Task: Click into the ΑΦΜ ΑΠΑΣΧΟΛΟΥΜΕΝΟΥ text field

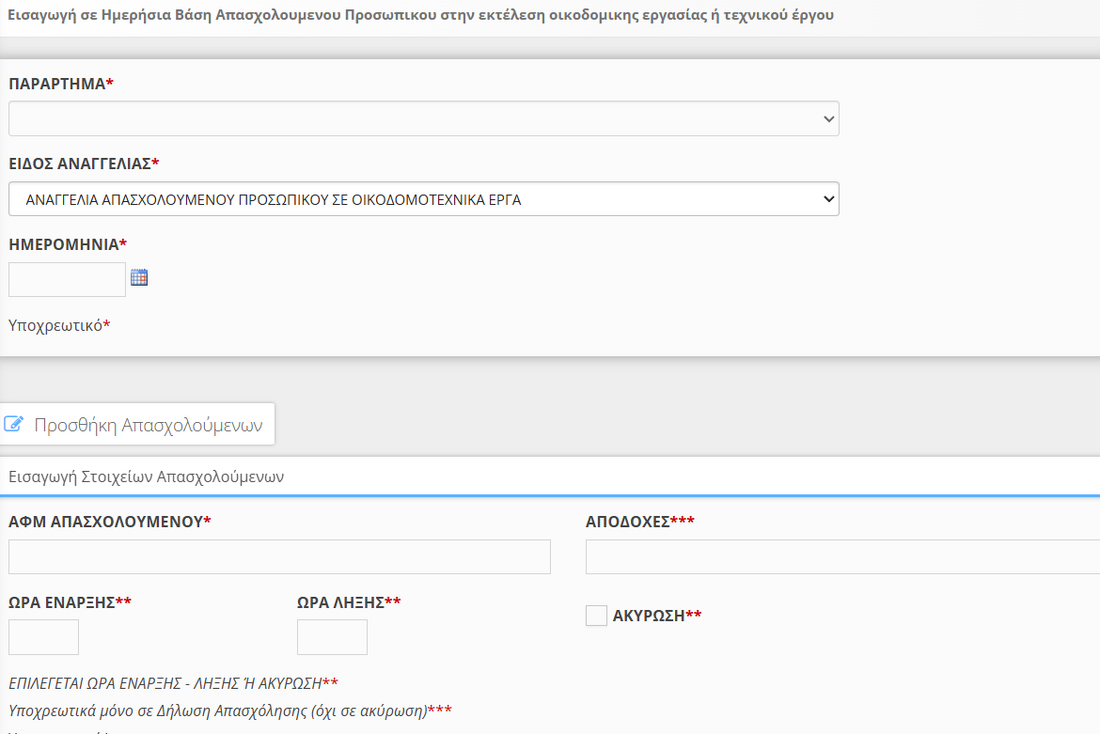Action: (279, 557)
